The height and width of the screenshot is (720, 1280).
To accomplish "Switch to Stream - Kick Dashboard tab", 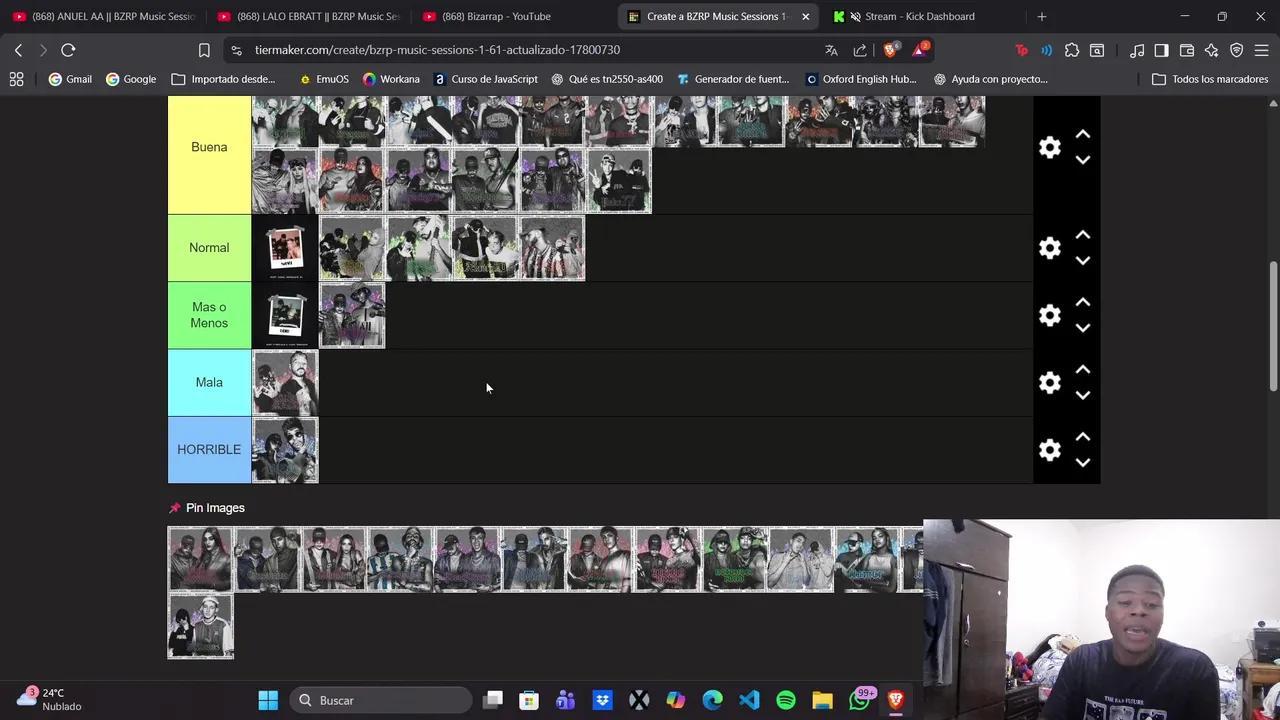I will click(x=919, y=16).
